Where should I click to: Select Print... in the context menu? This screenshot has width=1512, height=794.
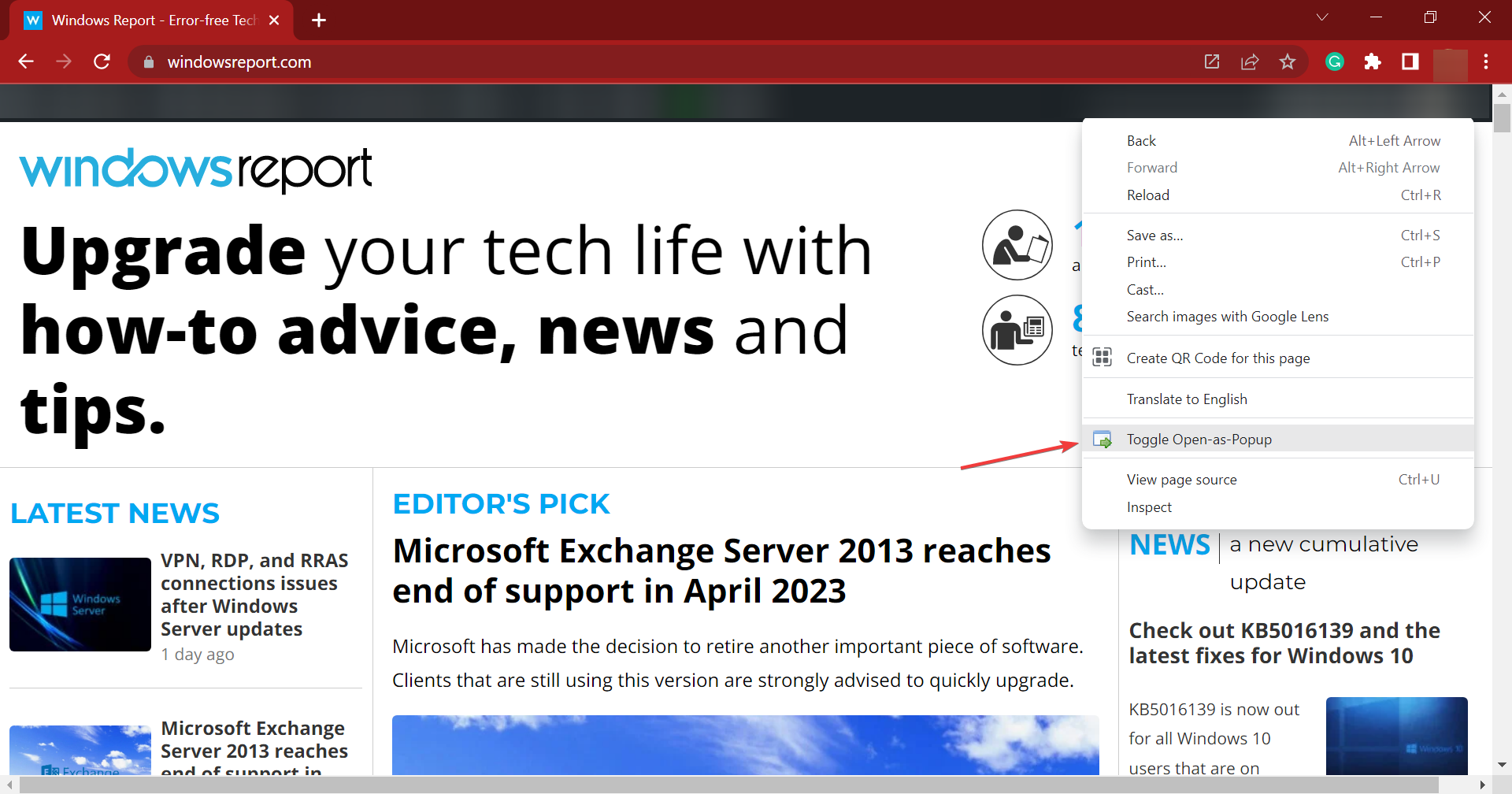(1278, 262)
